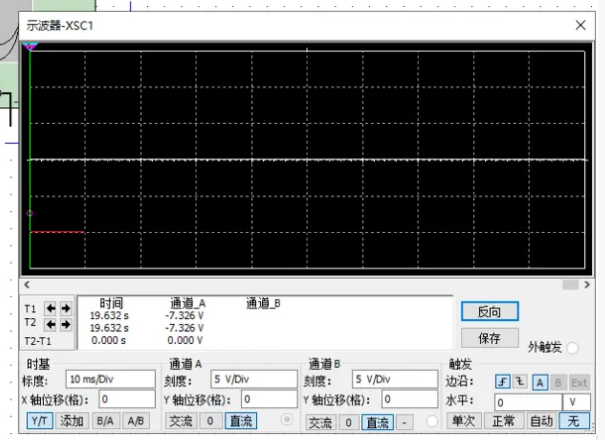Screen dimensions: 605x441
Task: Click the 反向 (reverse) button
Action: (490, 311)
